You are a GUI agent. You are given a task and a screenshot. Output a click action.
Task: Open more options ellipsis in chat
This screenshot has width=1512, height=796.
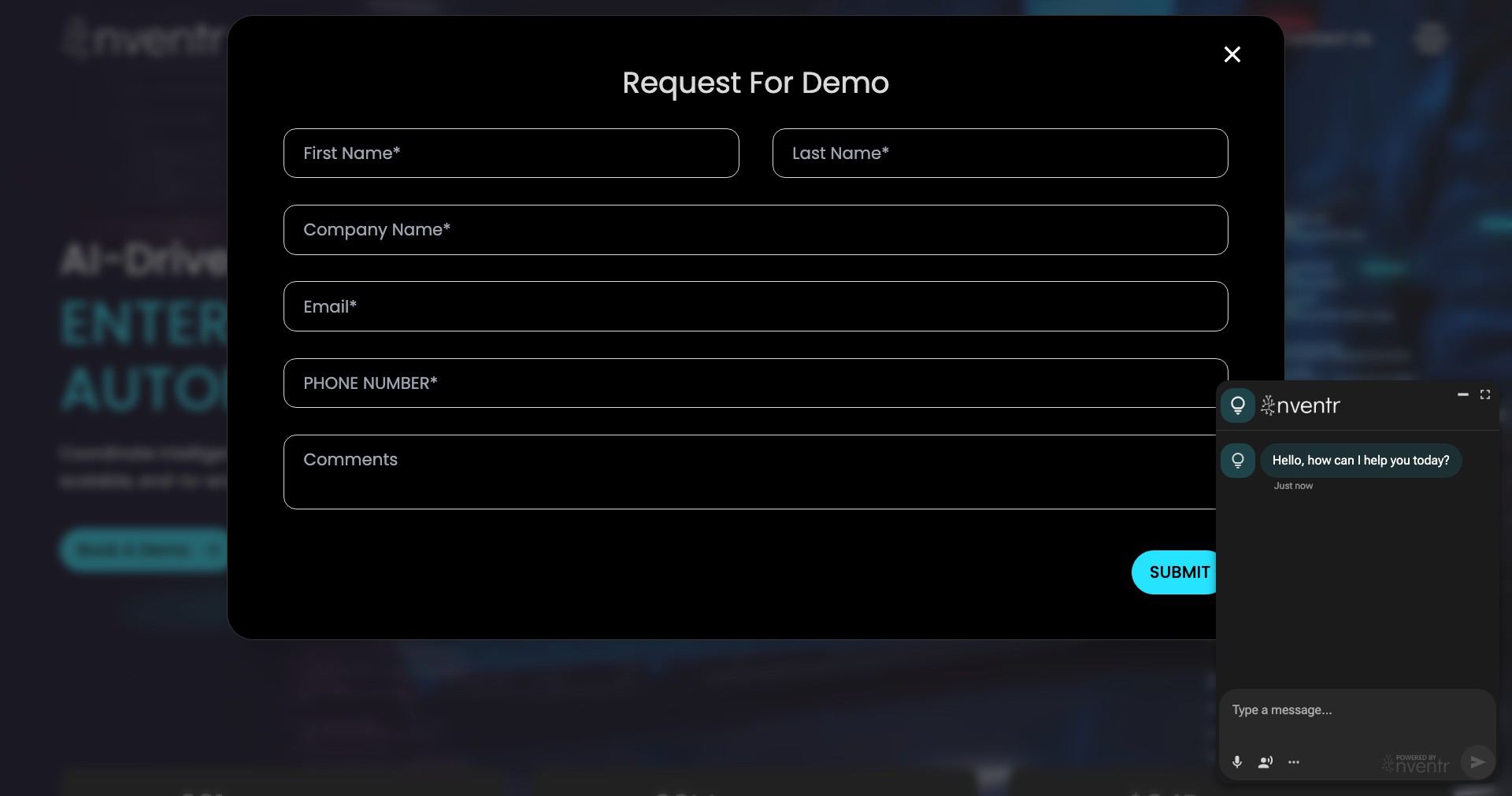pos(1294,762)
